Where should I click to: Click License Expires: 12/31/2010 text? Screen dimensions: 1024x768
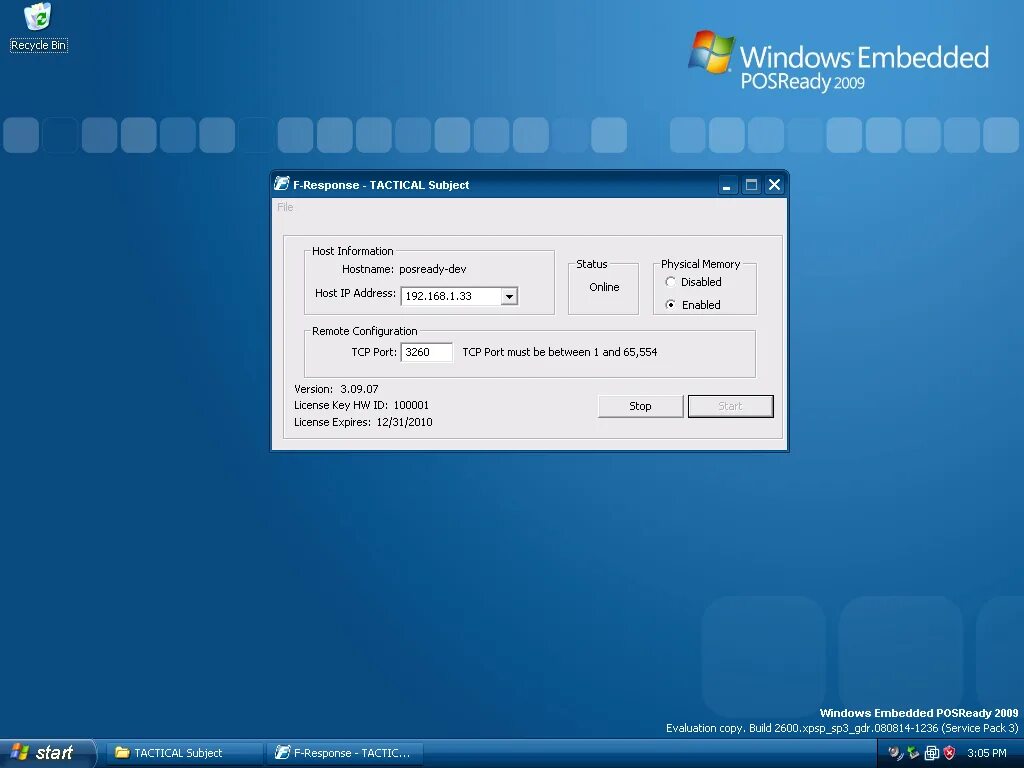pos(363,422)
